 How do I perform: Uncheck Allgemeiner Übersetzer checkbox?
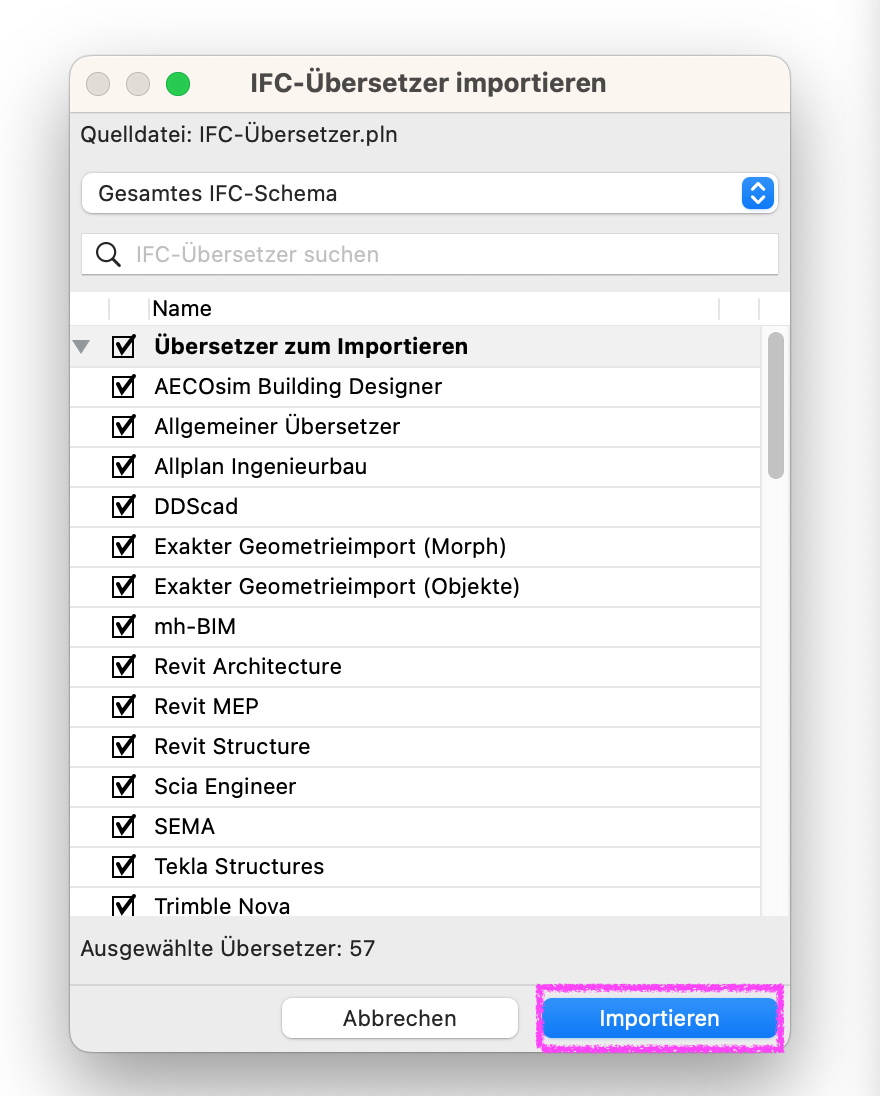coord(124,426)
